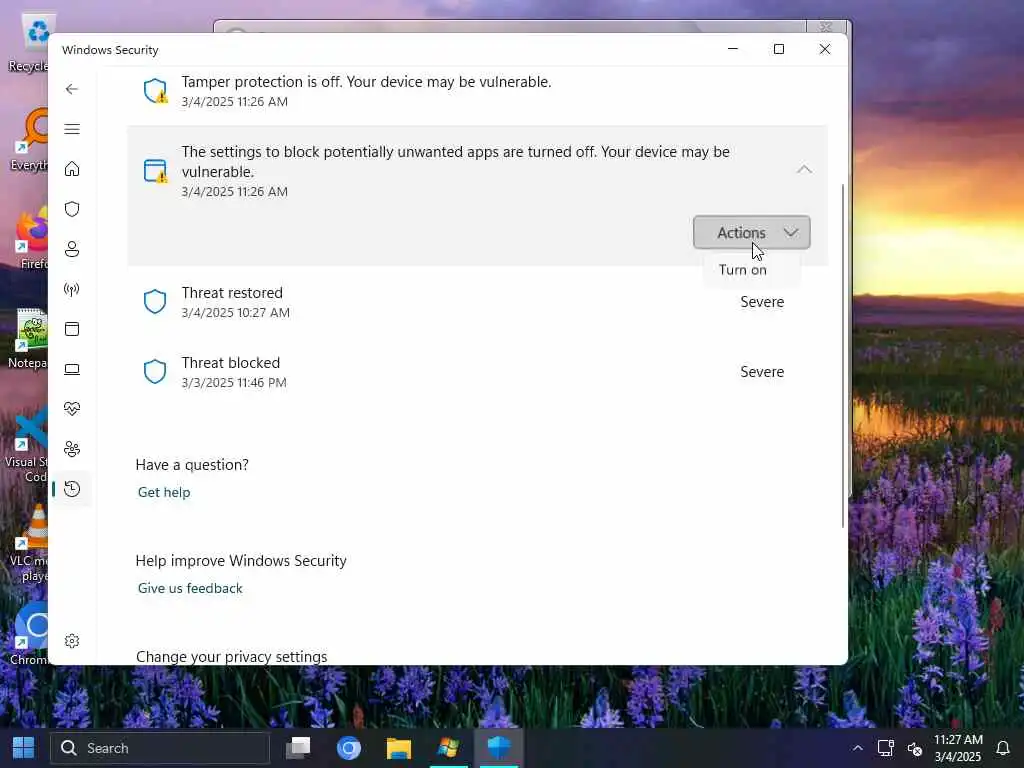Open Protection history clock icon
This screenshot has height=768, width=1024.
[72, 489]
